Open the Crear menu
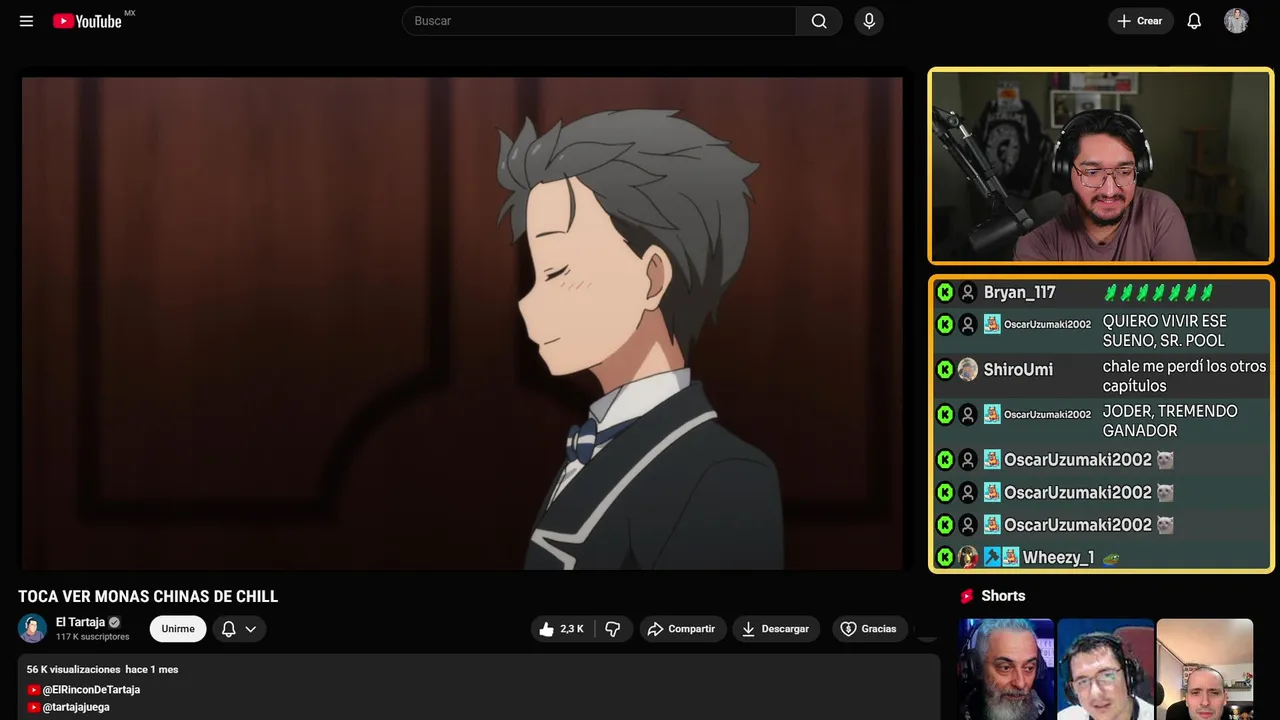Viewport: 1280px width, 720px height. (x=1140, y=21)
